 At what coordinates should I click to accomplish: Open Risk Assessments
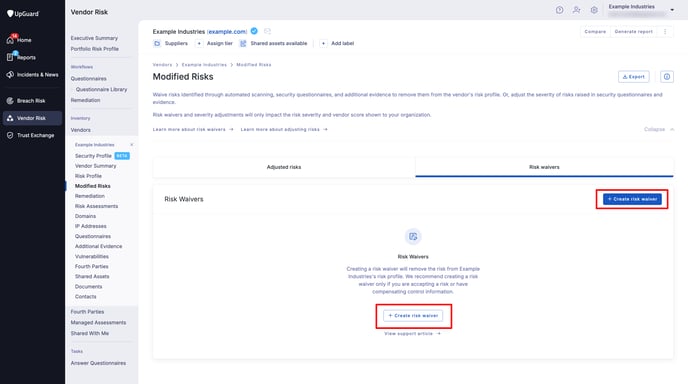(x=96, y=206)
